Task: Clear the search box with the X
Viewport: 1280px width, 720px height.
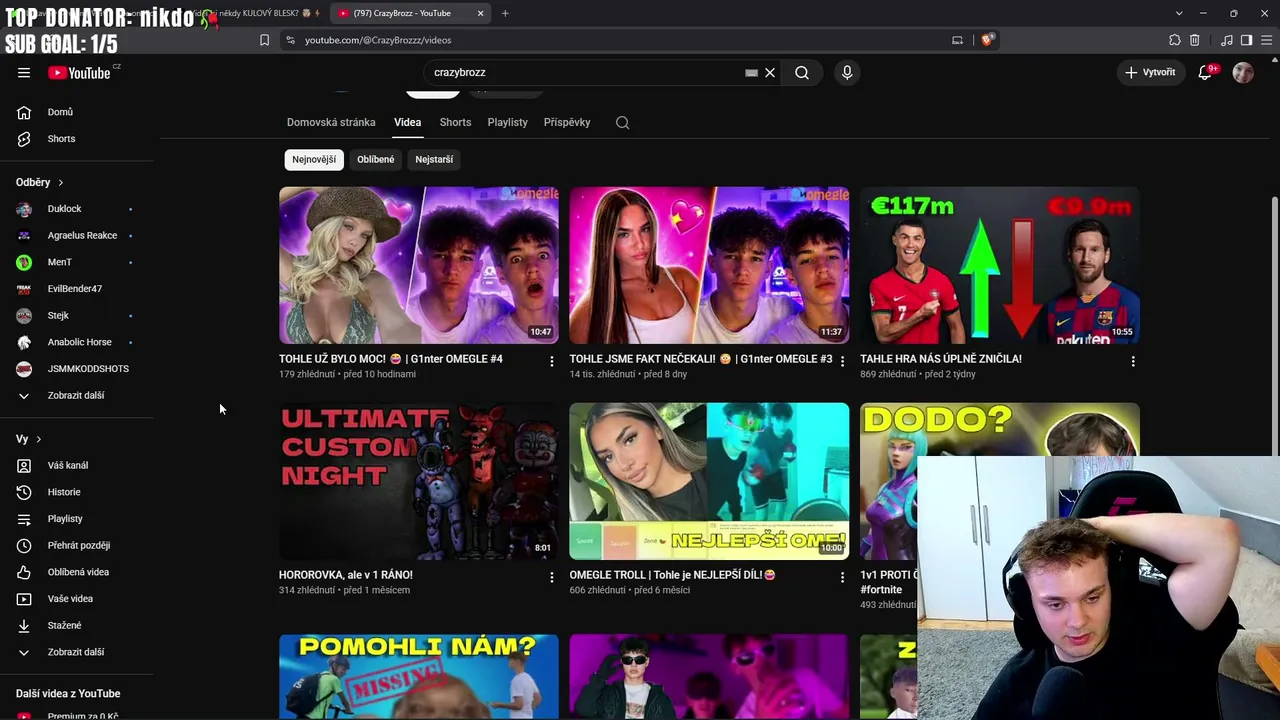Action: [770, 73]
